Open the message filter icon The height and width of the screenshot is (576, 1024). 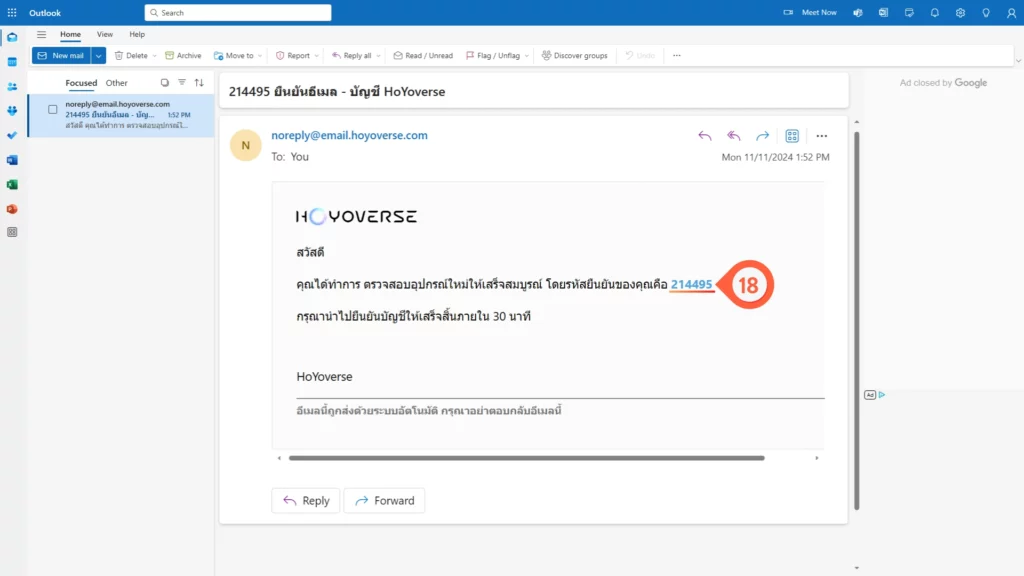point(182,82)
